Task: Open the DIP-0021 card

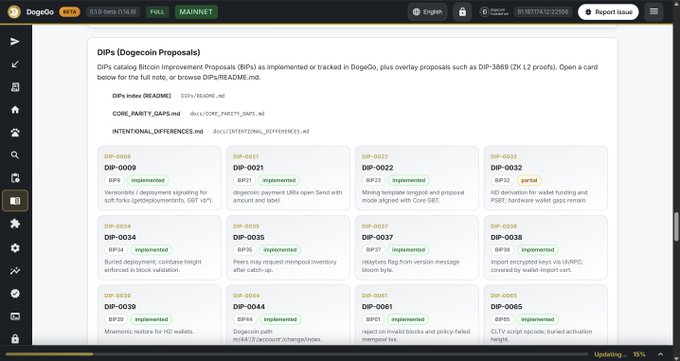Action: tap(288, 178)
